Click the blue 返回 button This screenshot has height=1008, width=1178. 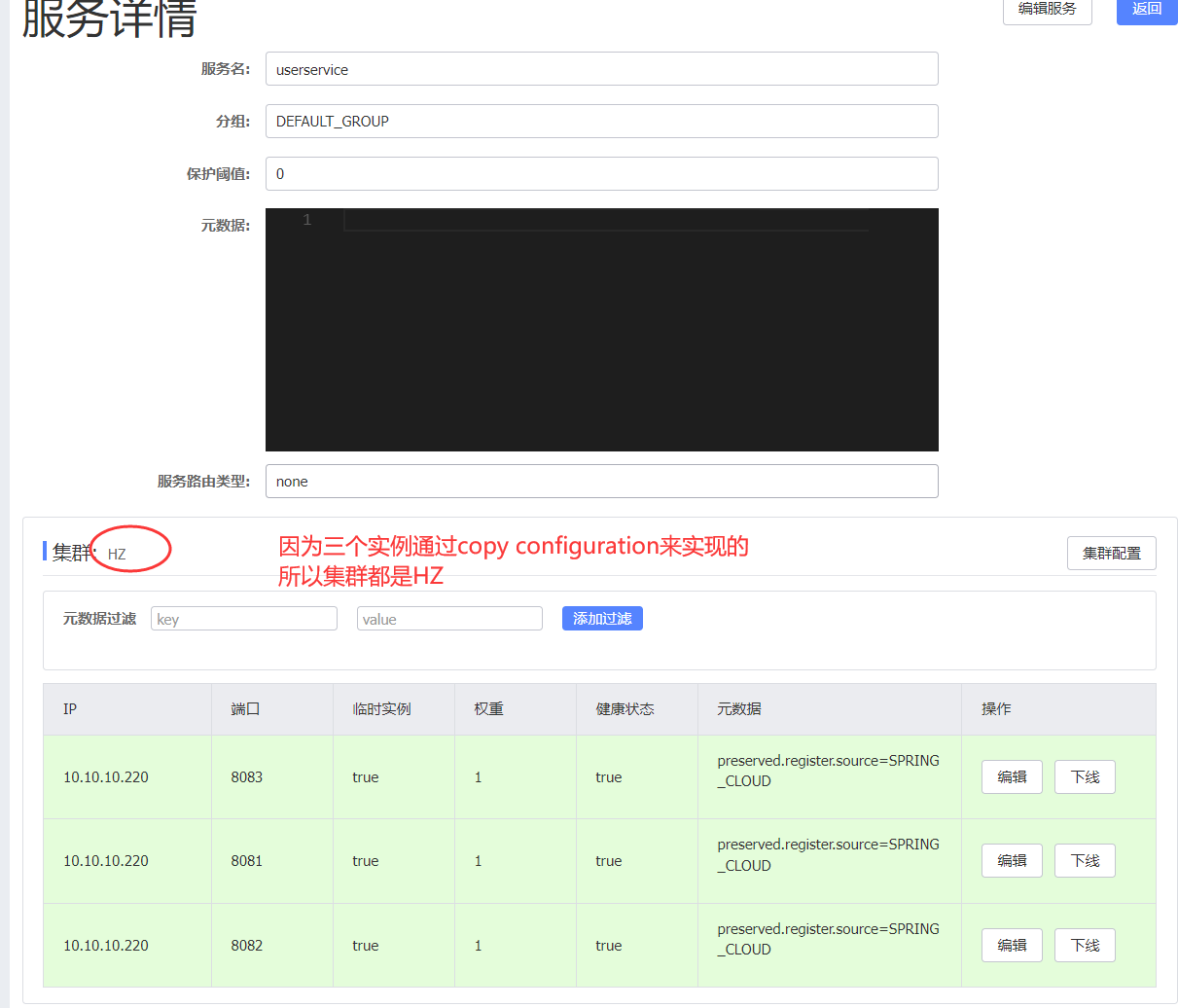tap(1147, 10)
